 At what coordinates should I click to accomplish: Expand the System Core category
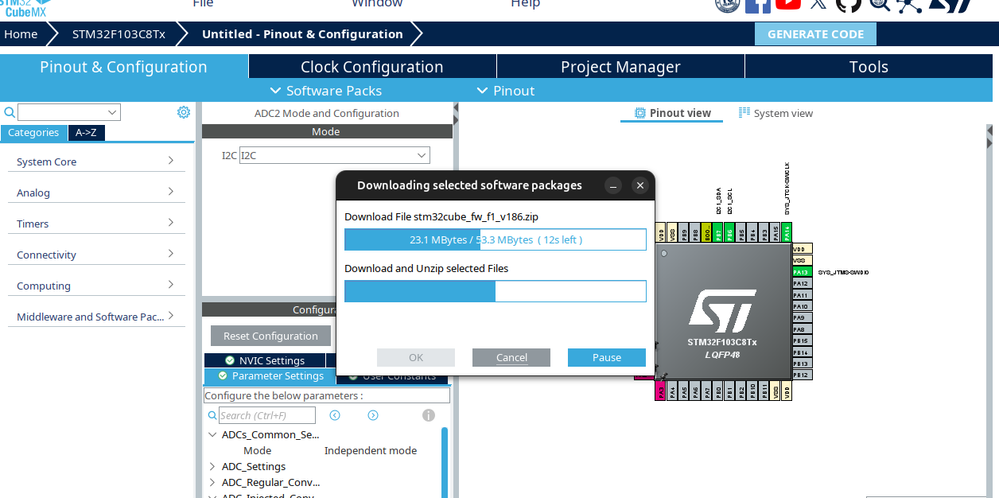(x=96, y=162)
